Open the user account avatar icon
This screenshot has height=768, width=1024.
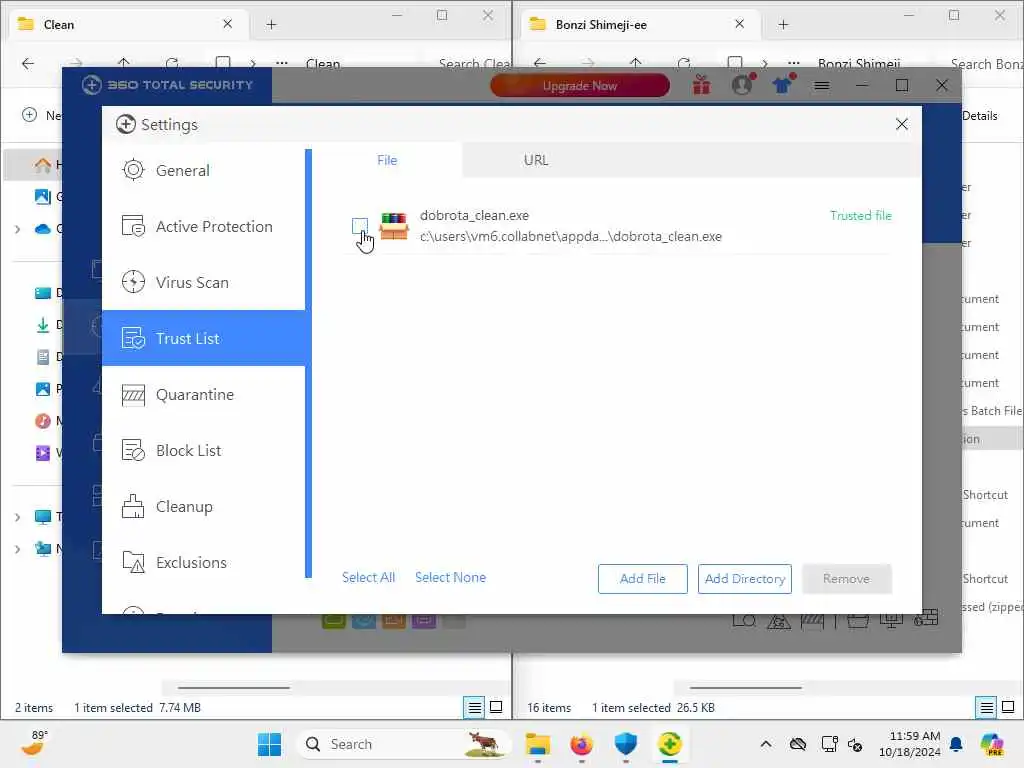[x=742, y=85]
